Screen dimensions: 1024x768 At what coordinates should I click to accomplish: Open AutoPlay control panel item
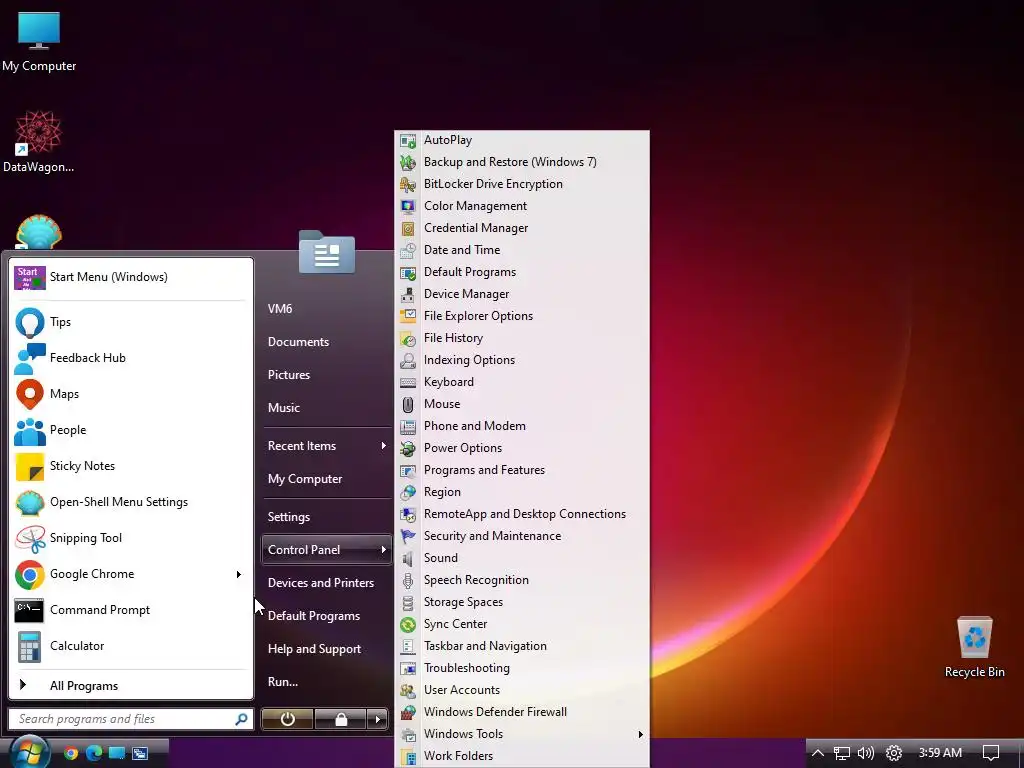[522, 140]
